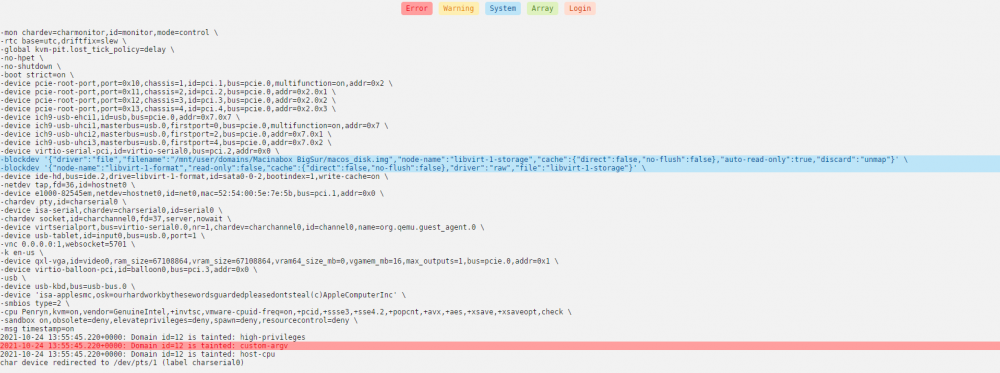Toggle the yellow Warning filter button
Screen dimensions: 1000x373
[459, 8]
